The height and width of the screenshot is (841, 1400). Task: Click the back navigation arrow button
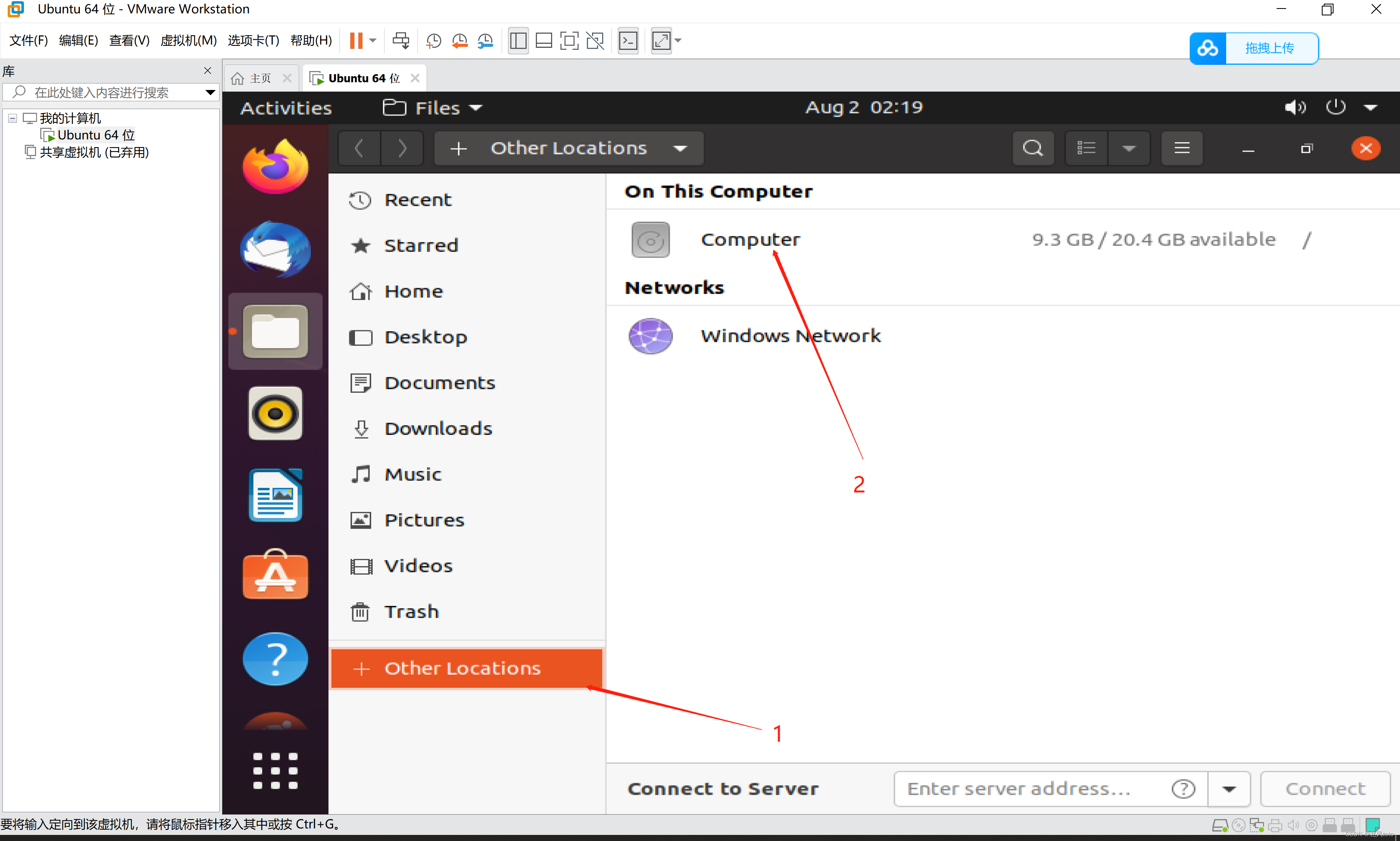[x=360, y=147]
